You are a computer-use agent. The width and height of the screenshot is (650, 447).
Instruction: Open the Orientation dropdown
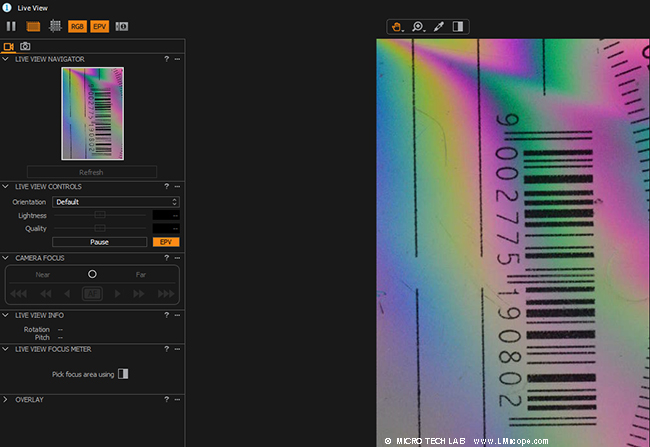click(116, 202)
